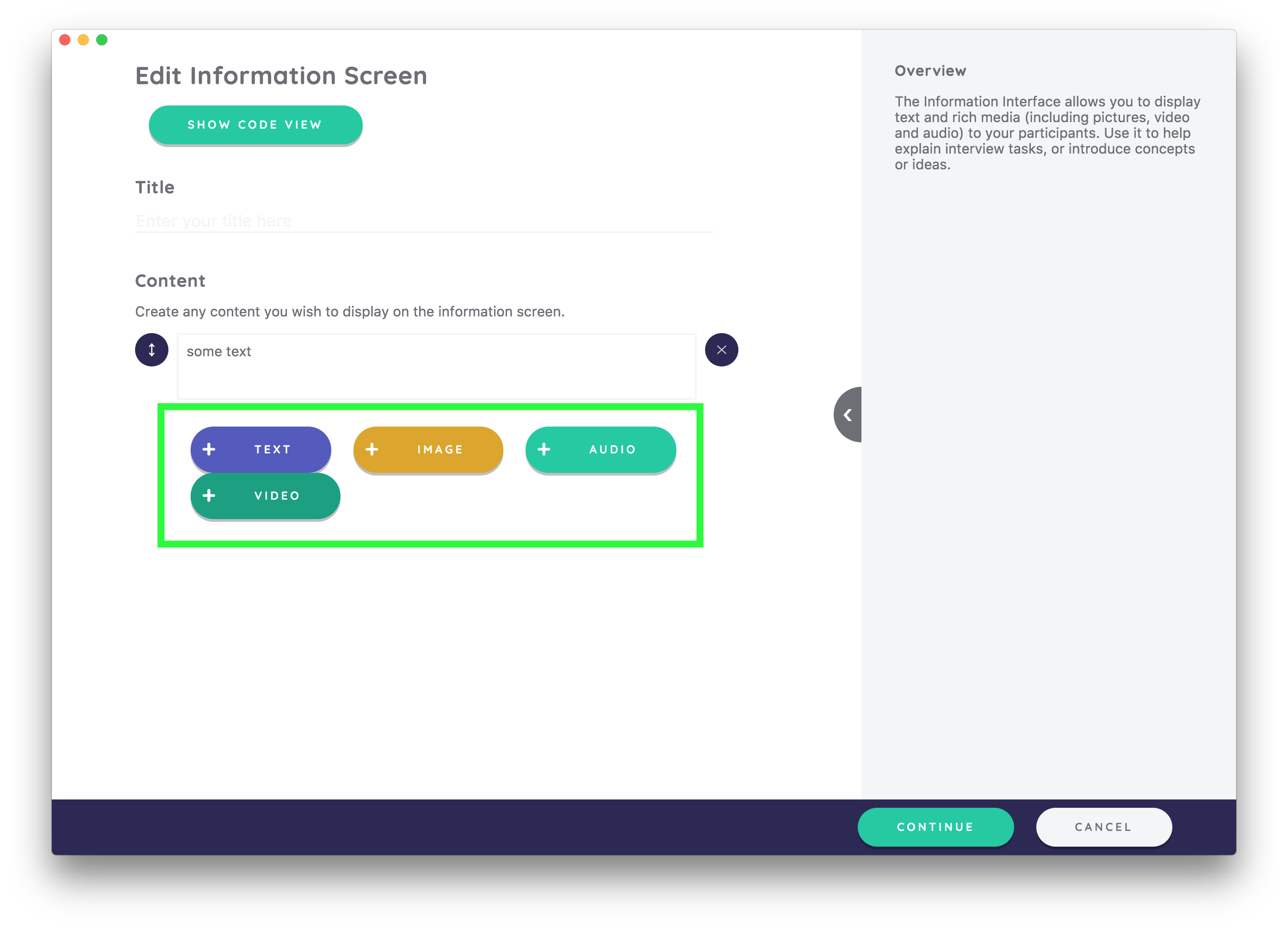Click the 'Content' section heading
Viewport: 1288px width, 929px height.
170,280
